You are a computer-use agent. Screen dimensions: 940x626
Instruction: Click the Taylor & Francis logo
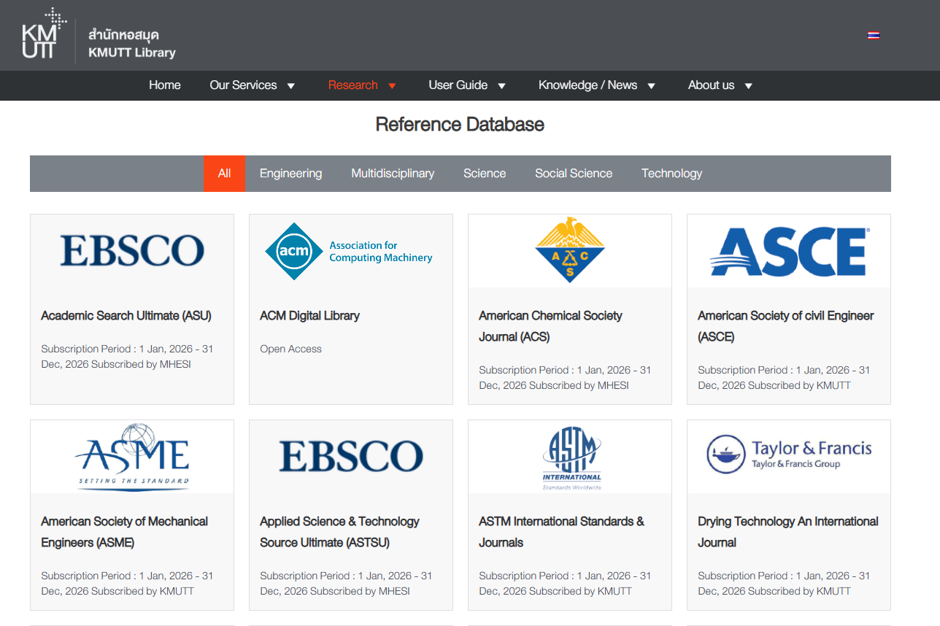coord(789,455)
